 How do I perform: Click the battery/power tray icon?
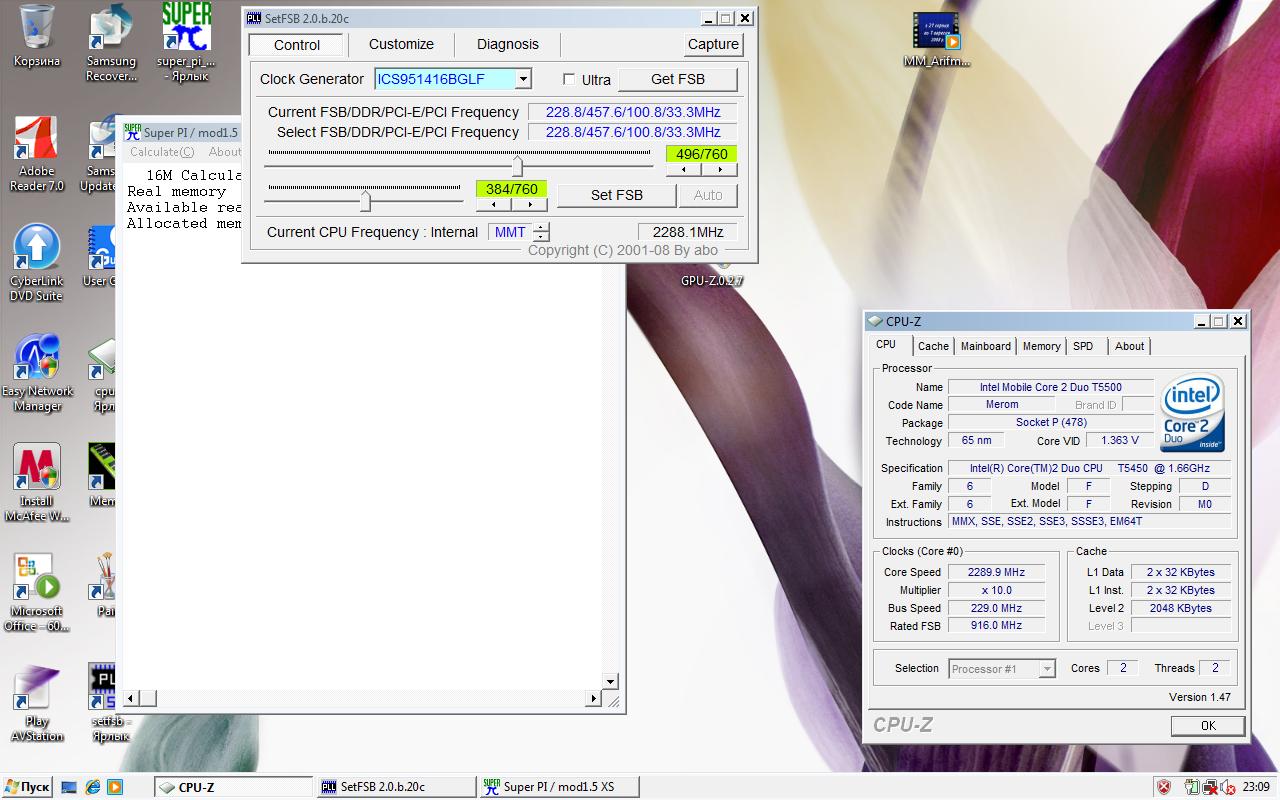pyautogui.click(x=1192, y=787)
